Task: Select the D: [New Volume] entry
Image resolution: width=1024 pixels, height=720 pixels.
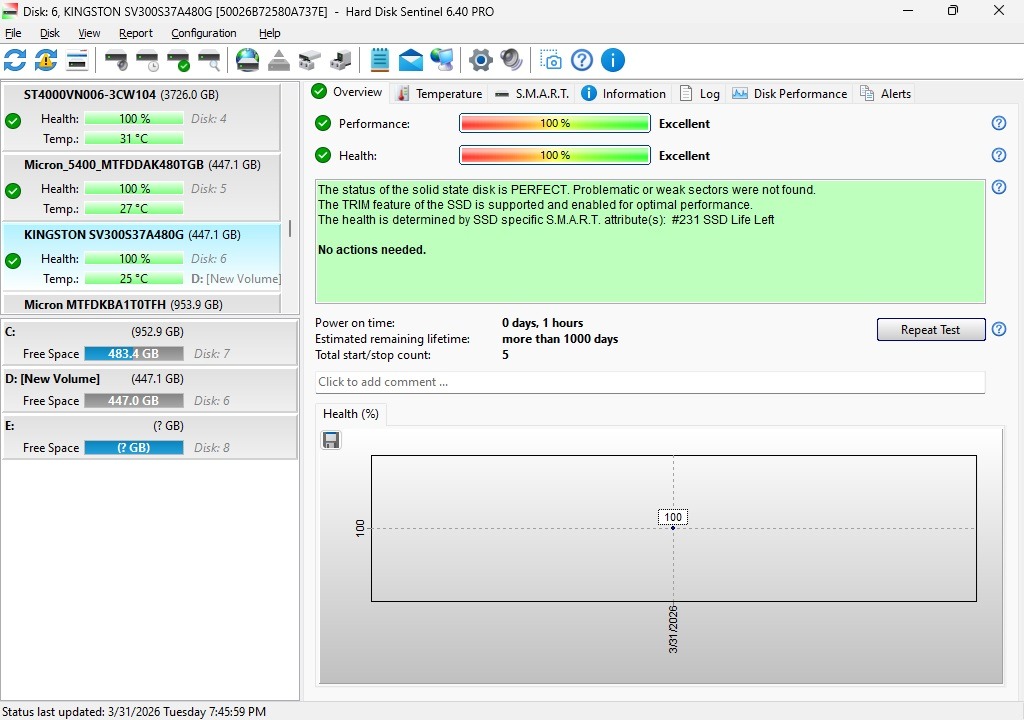Action: (150, 389)
